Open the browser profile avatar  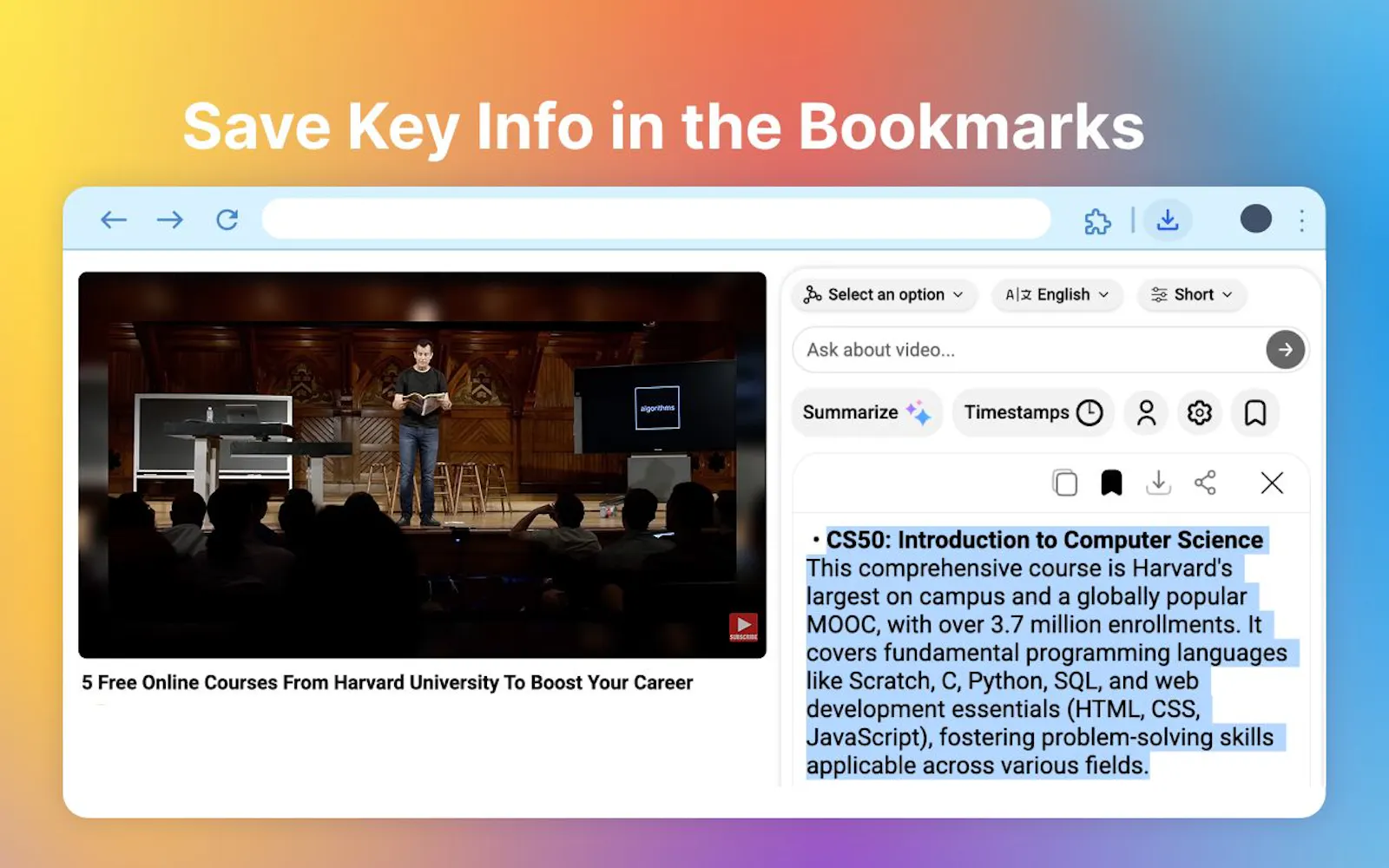[x=1256, y=219]
